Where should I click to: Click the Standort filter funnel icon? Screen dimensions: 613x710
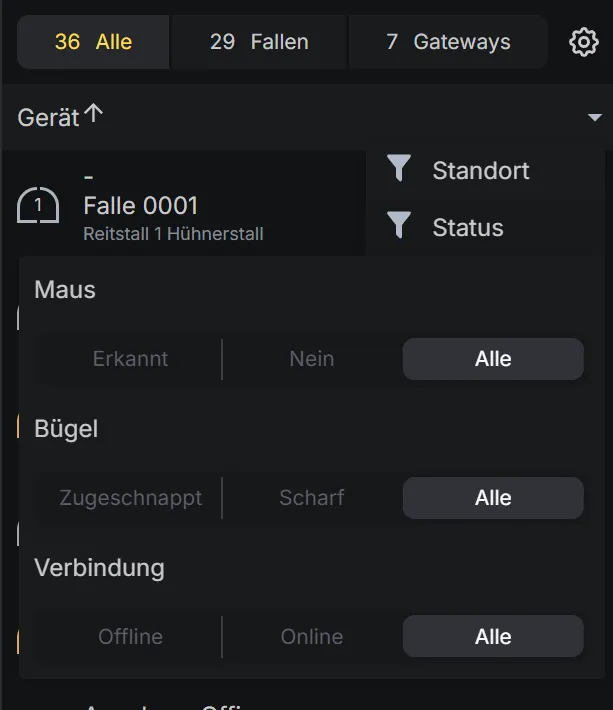tap(400, 170)
